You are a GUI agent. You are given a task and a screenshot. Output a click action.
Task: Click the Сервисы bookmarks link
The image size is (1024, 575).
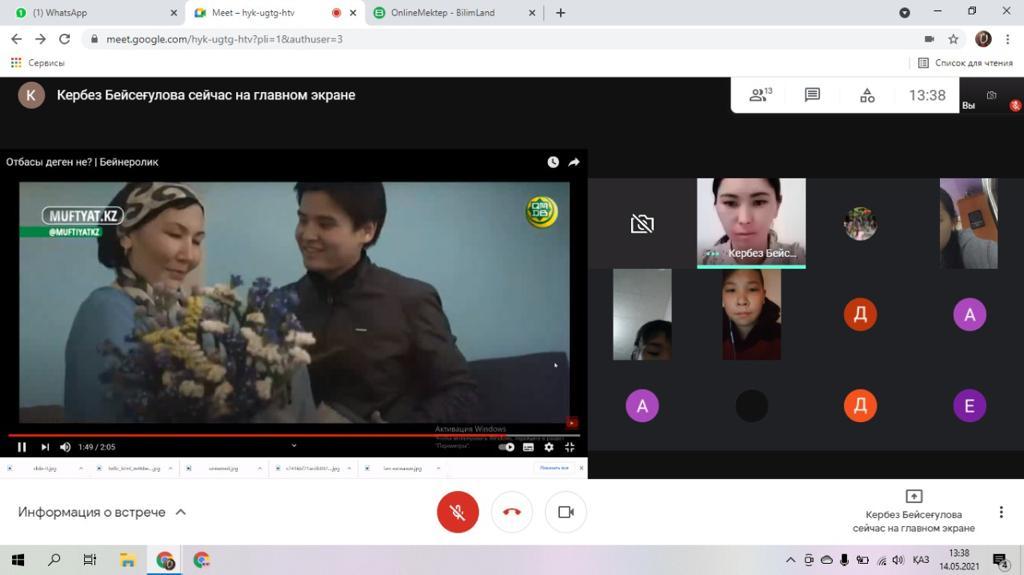tap(38, 63)
